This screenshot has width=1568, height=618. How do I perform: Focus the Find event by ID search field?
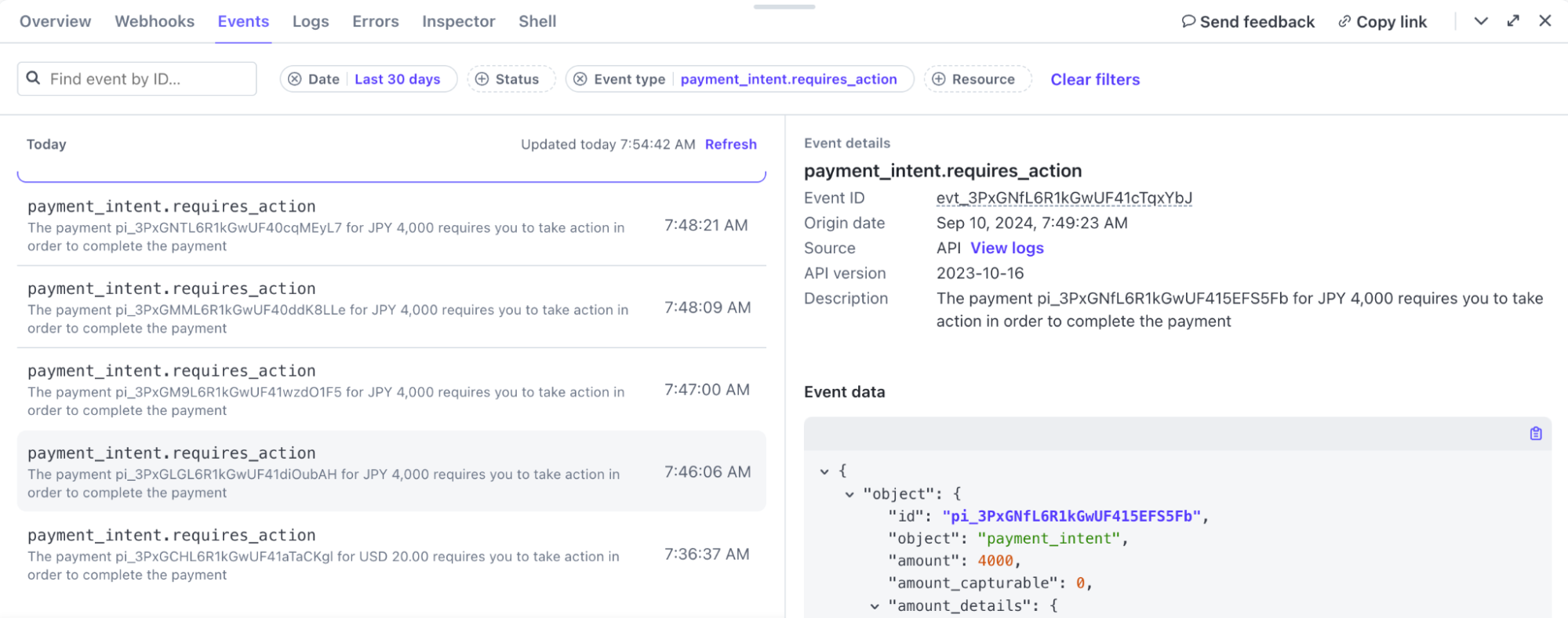145,79
